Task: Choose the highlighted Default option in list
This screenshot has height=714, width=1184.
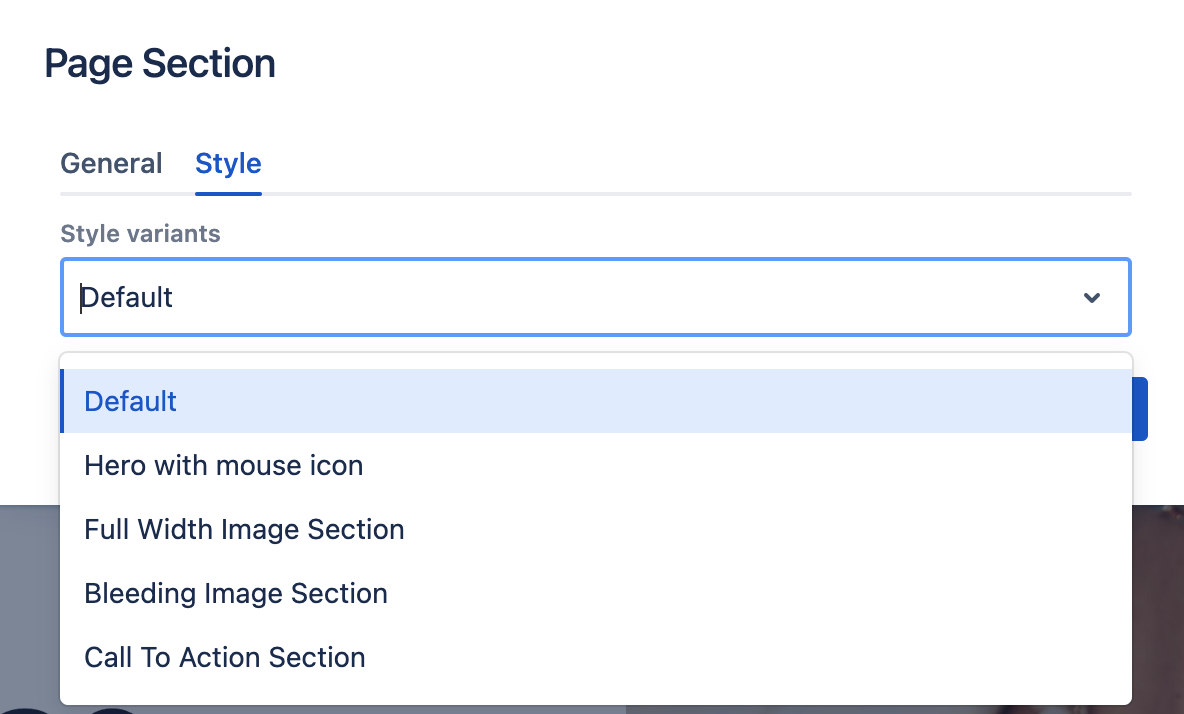Action: 596,401
